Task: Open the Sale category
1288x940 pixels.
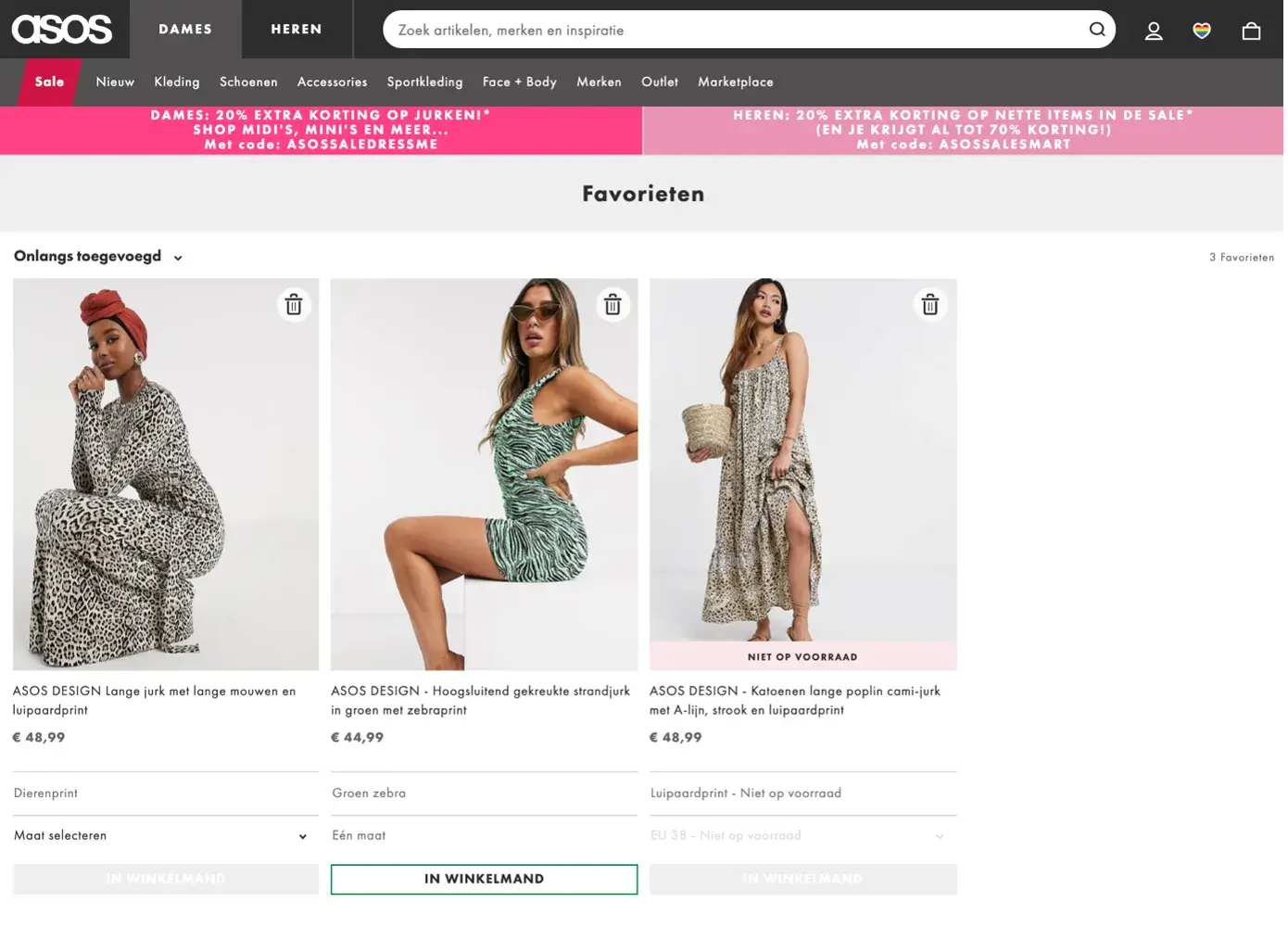Action: click(49, 82)
